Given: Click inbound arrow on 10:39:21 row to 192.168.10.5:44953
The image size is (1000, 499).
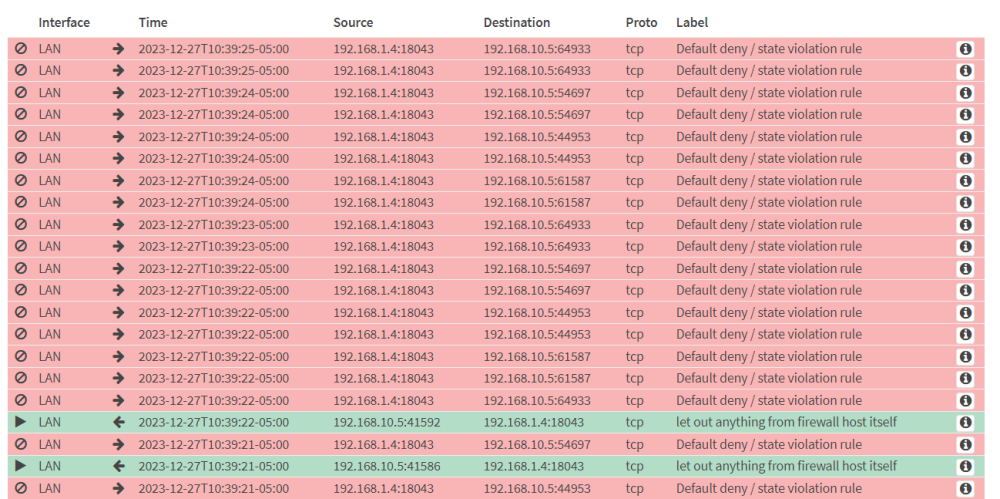Looking at the screenshot, I should pos(118,488).
